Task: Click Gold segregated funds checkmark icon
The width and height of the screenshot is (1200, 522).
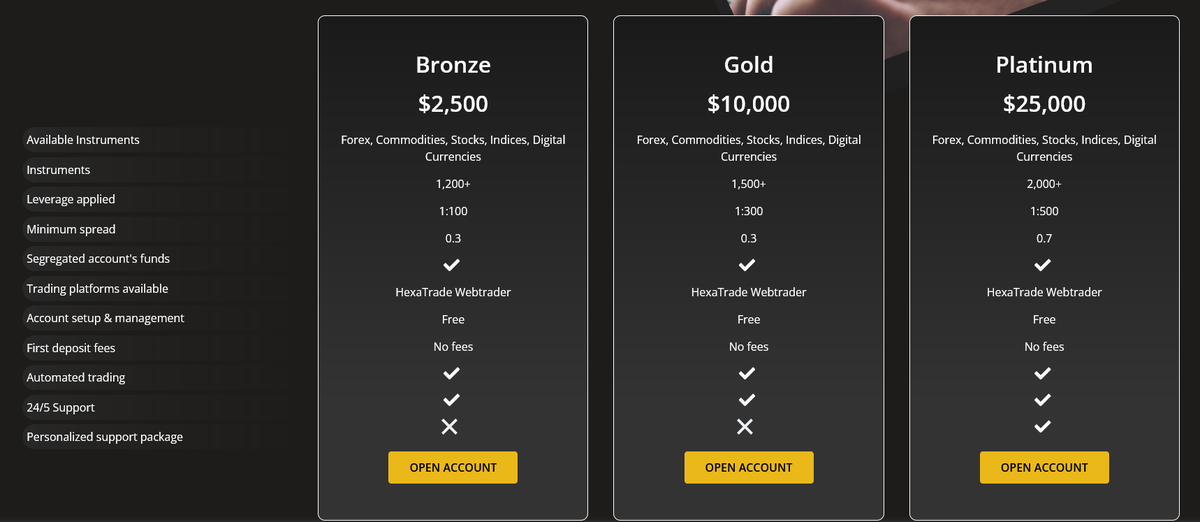Action: tap(747, 265)
